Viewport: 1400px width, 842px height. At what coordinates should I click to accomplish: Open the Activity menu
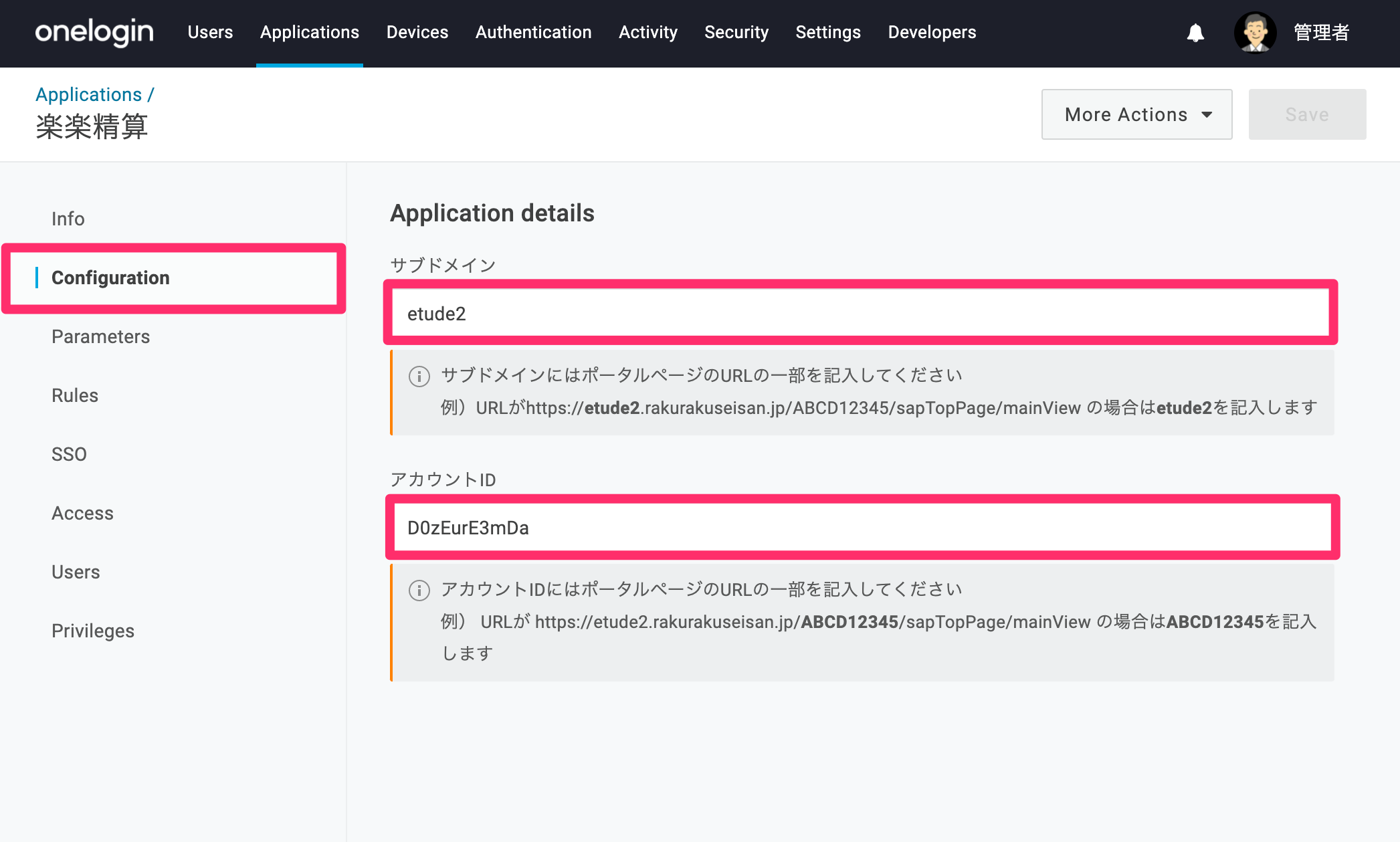[648, 32]
